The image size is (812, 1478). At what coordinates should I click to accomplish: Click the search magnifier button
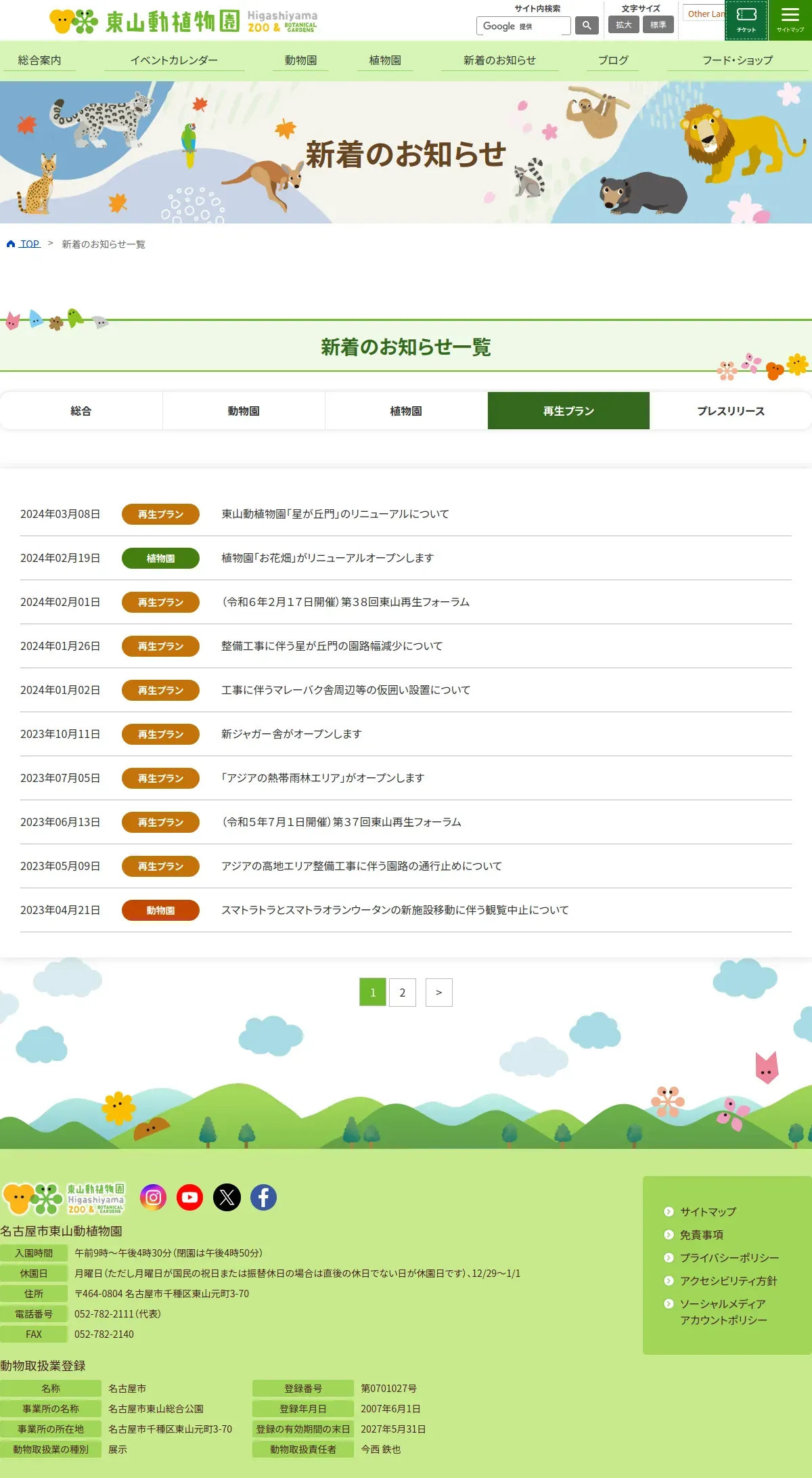[x=587, y=25]
